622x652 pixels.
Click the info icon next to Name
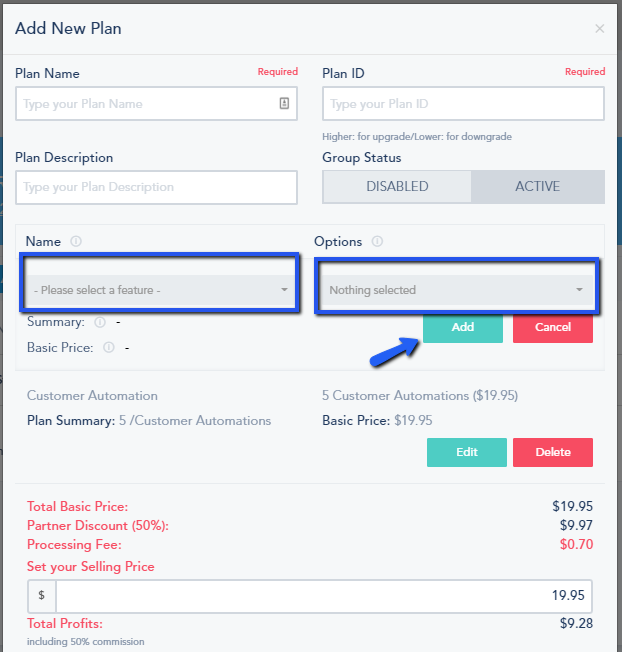pyautogui.click(x=76, y=241)
